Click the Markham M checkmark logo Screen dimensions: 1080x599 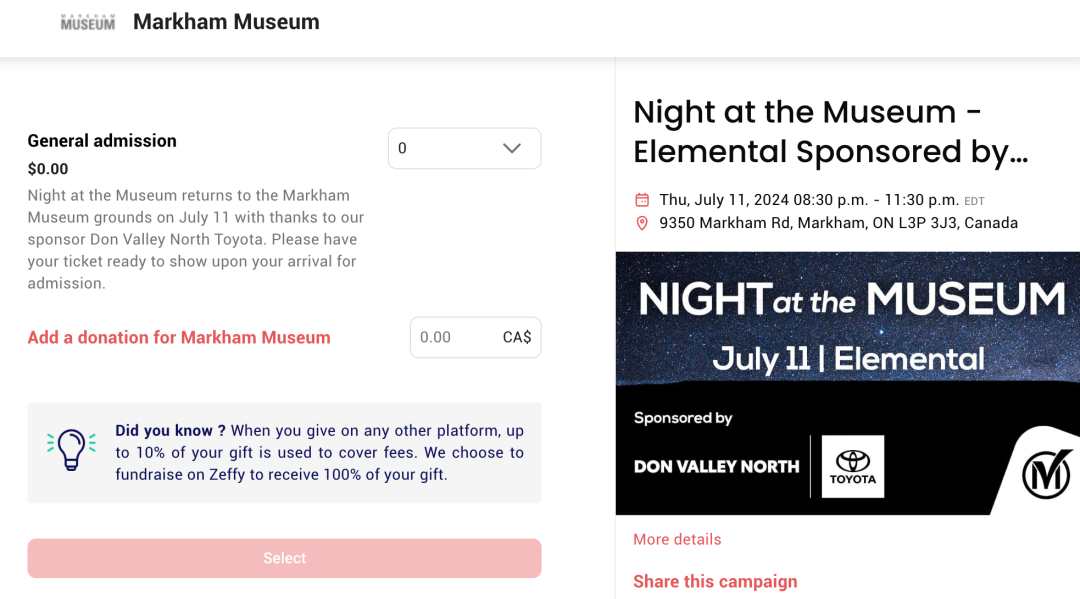pyautogui.click(x=1046, y=474)
